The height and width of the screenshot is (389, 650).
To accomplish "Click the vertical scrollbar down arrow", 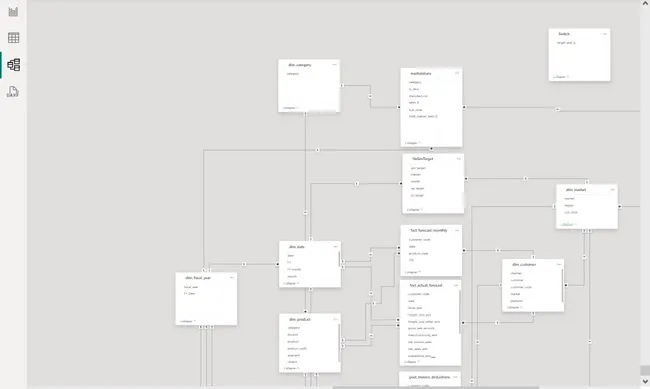I will click(645, 382).
